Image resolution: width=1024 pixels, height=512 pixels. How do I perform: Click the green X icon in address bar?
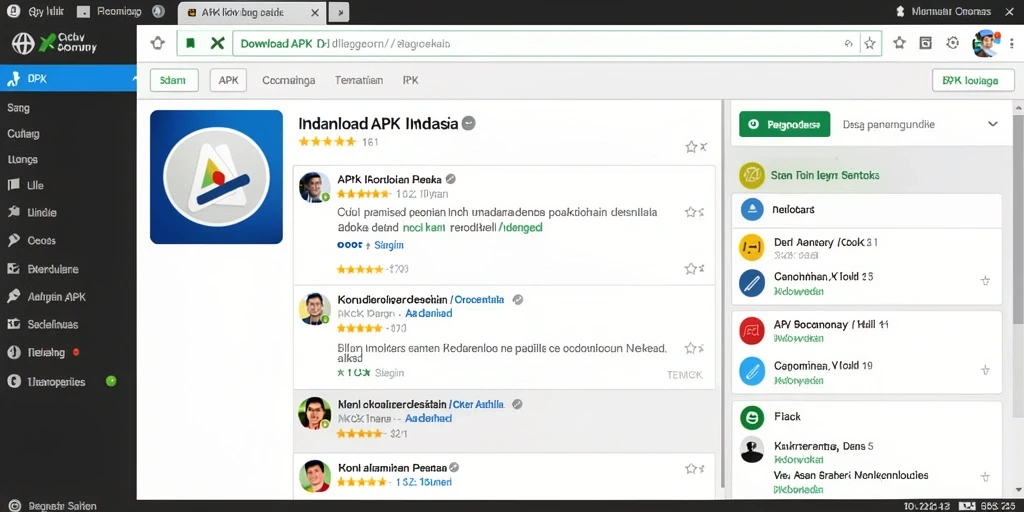click(217, 43)
